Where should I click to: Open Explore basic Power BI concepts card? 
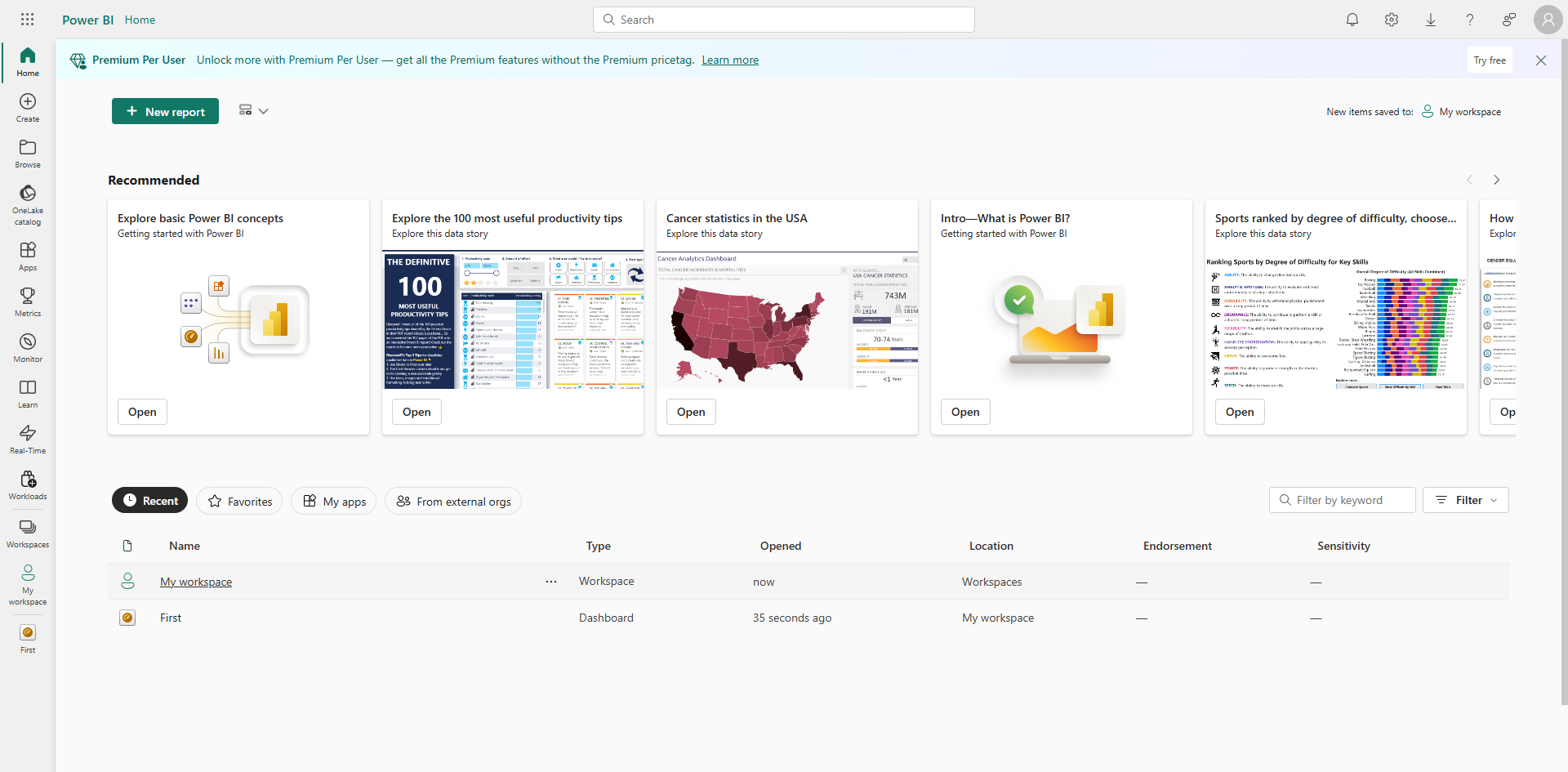pyautogui.click(x=142, y=412)
